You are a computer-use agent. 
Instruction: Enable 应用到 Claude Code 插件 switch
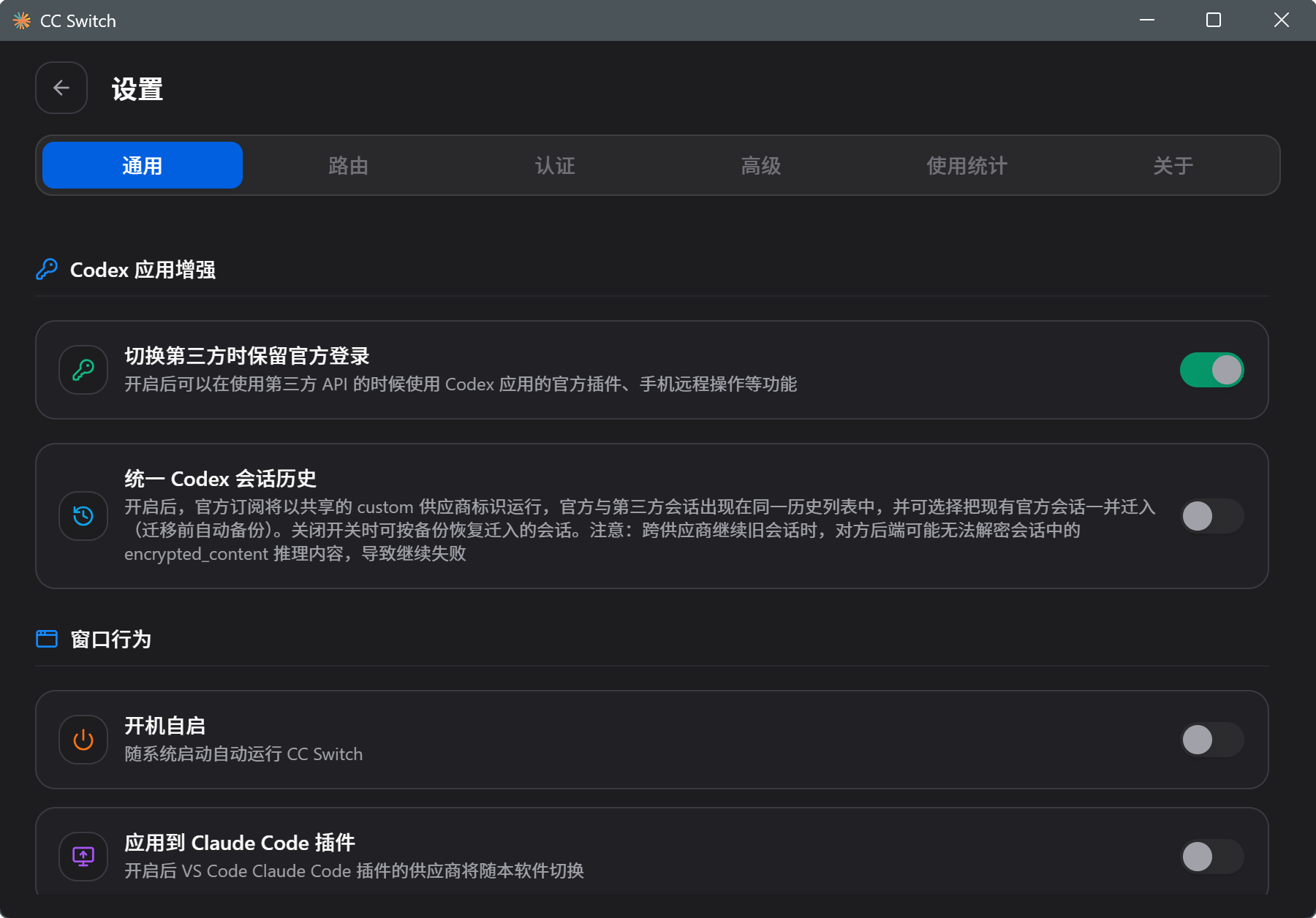(x=1211, y=857)
